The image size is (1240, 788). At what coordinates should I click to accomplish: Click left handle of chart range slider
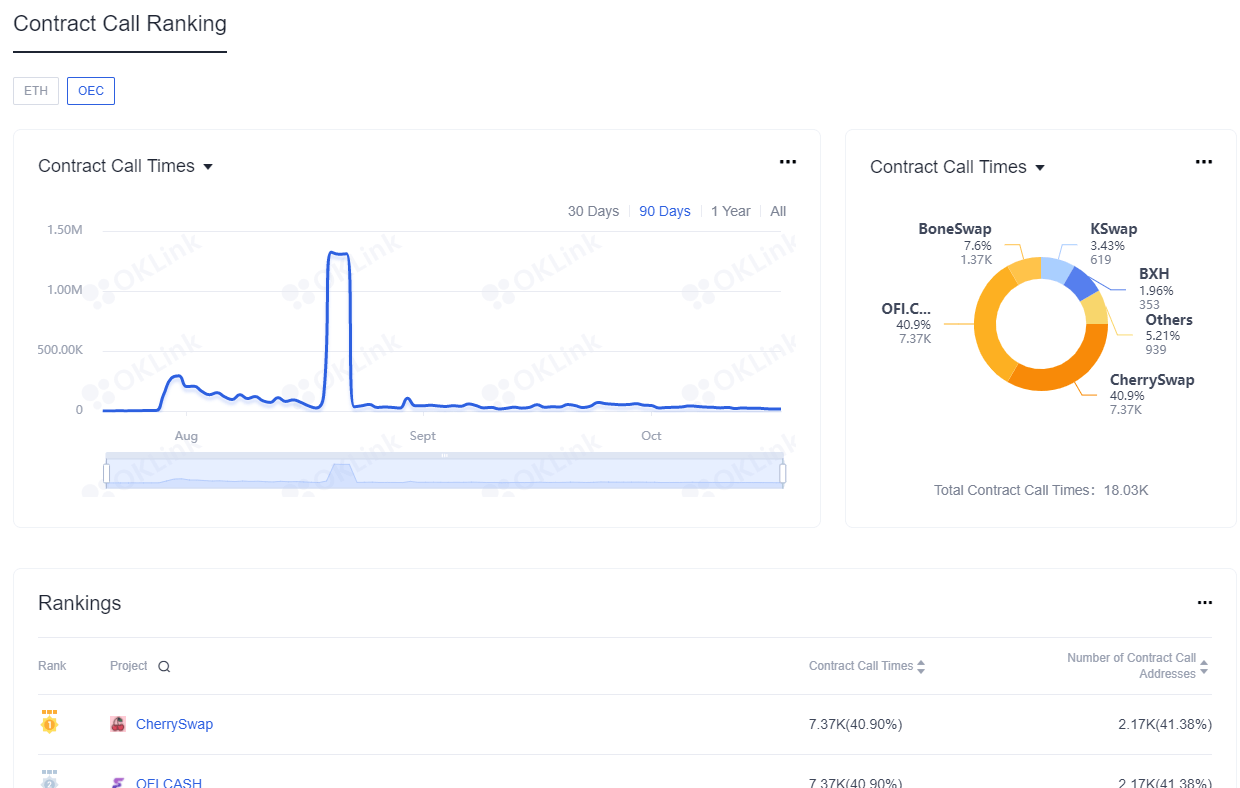pos(106,473)
